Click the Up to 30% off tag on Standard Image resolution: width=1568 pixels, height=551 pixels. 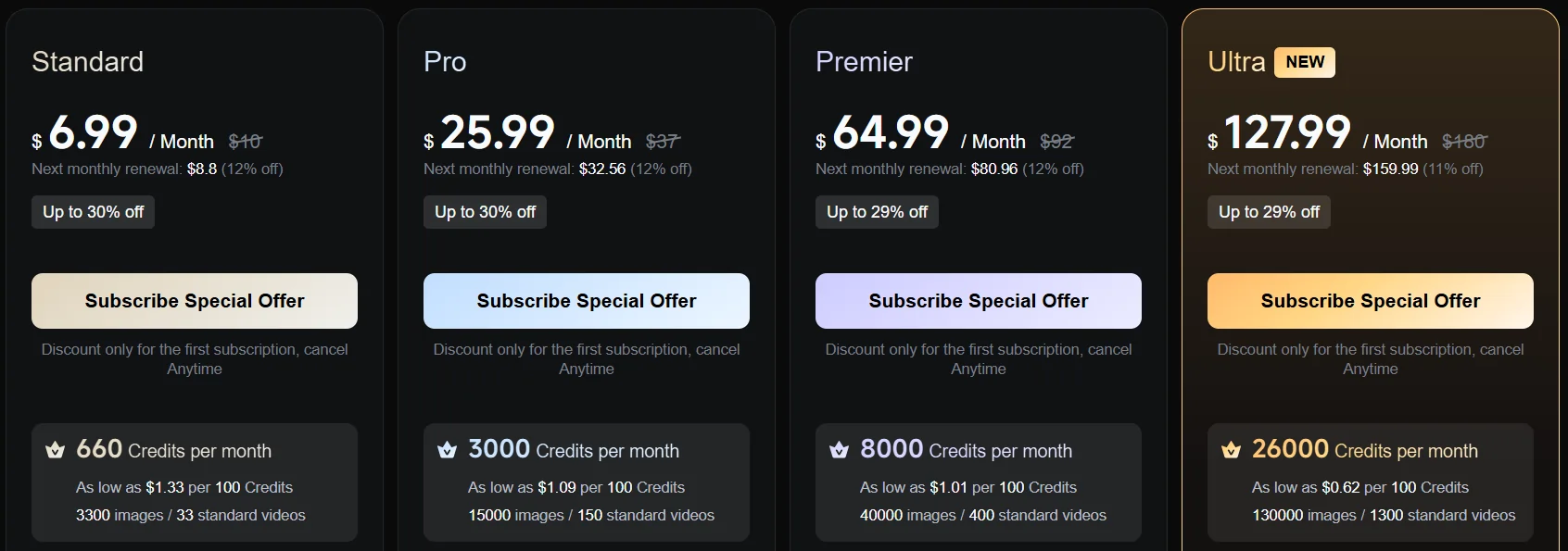pyautogui.click(x=93, y=211)
